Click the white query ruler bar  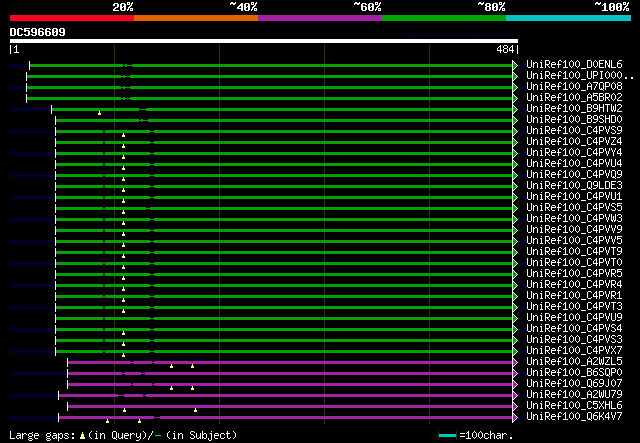click(x=263, y=41)
